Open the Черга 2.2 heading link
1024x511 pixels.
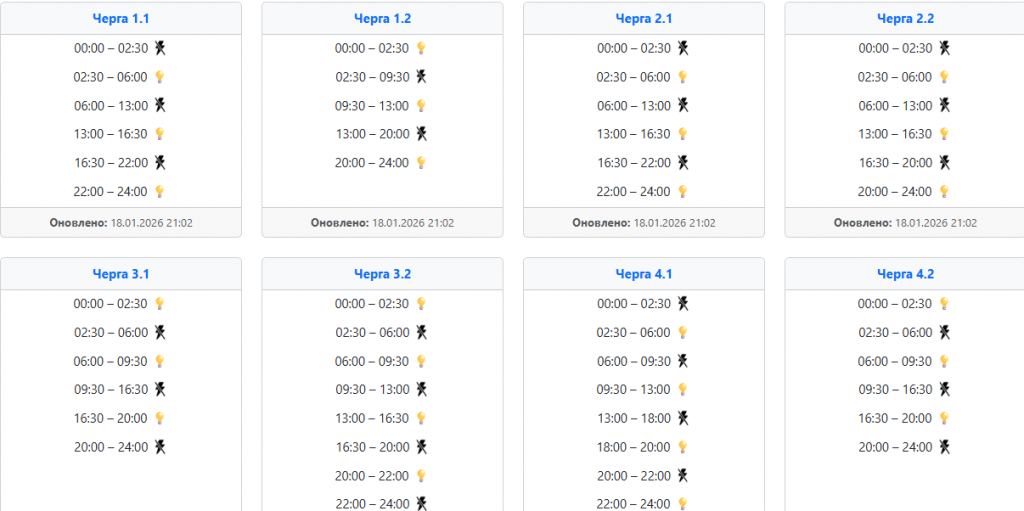[x=905, y=19]
